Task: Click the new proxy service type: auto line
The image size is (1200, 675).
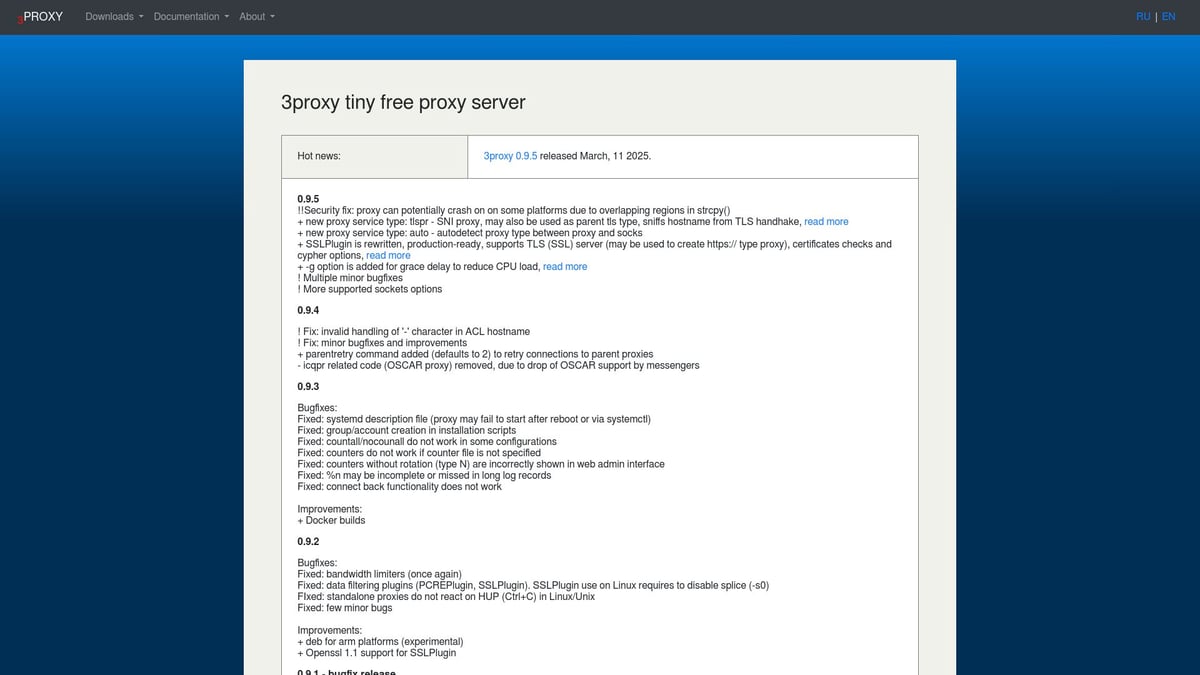Action: pos(470,233)
